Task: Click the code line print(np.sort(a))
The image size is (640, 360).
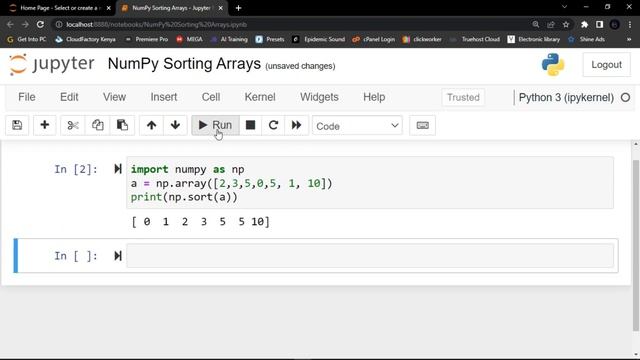Action: [x=184, y=197]
